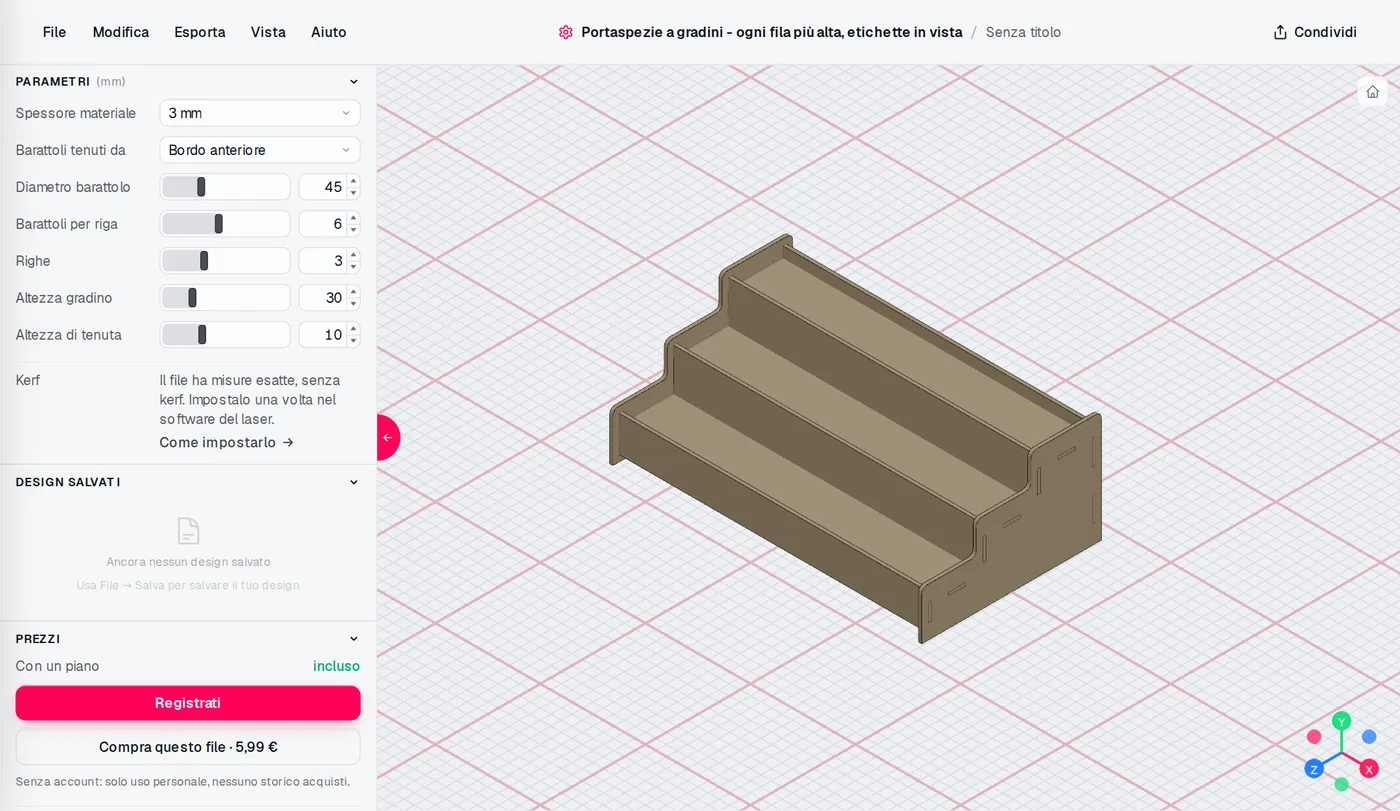This screenshot has height=811, width=1400.
Task: Open the Barattoli tenuti da dropdown
Action: click(x=260, y=150)
